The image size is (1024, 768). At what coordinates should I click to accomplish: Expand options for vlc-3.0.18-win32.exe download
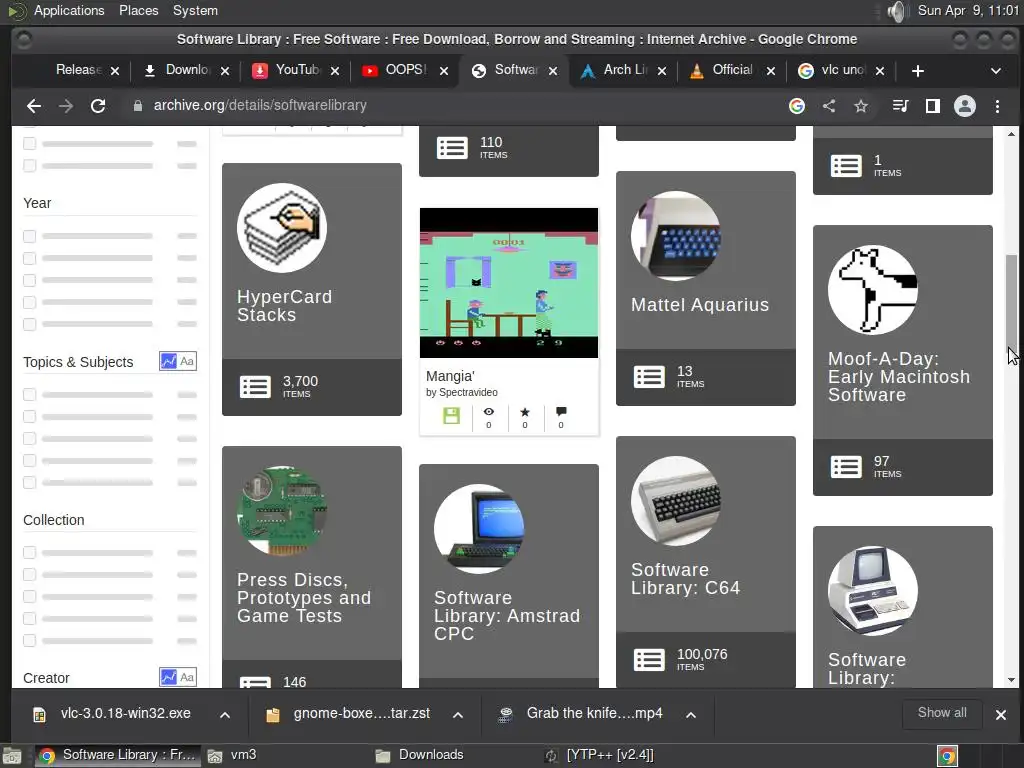coord(225,715)
